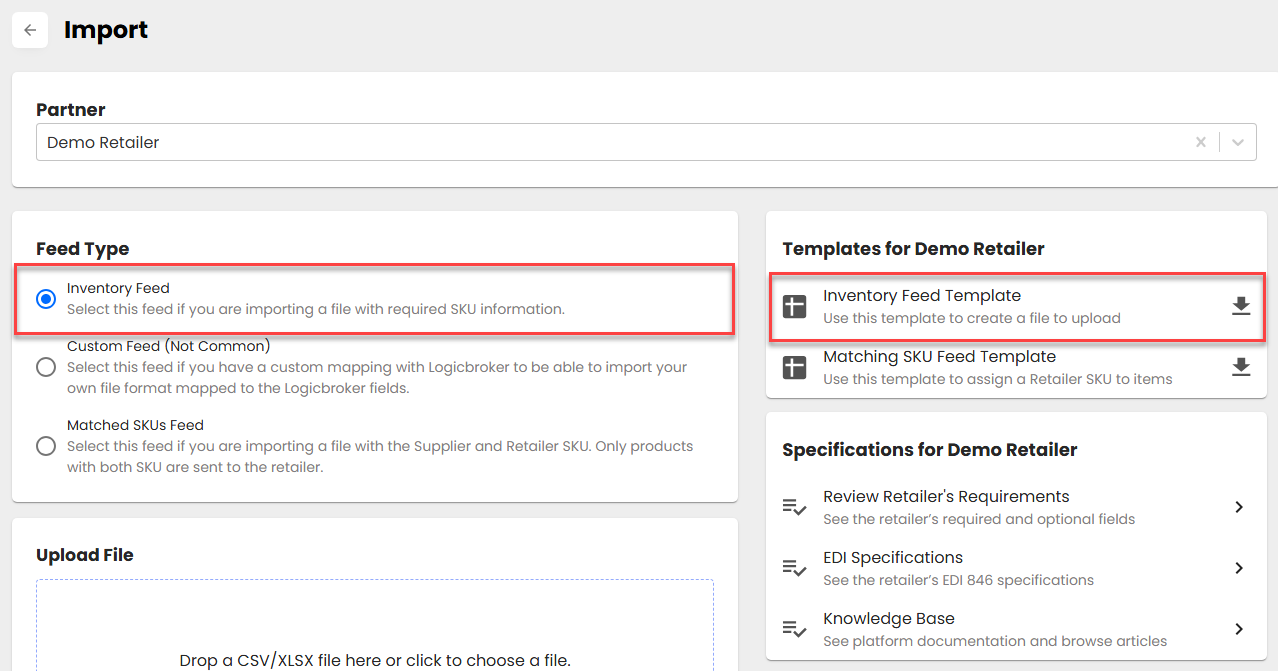Image resolution: width=1278 pixels, height=671 pixels.
Task: Open the Inventory Feed Template text link
Action: coord(921,296)
